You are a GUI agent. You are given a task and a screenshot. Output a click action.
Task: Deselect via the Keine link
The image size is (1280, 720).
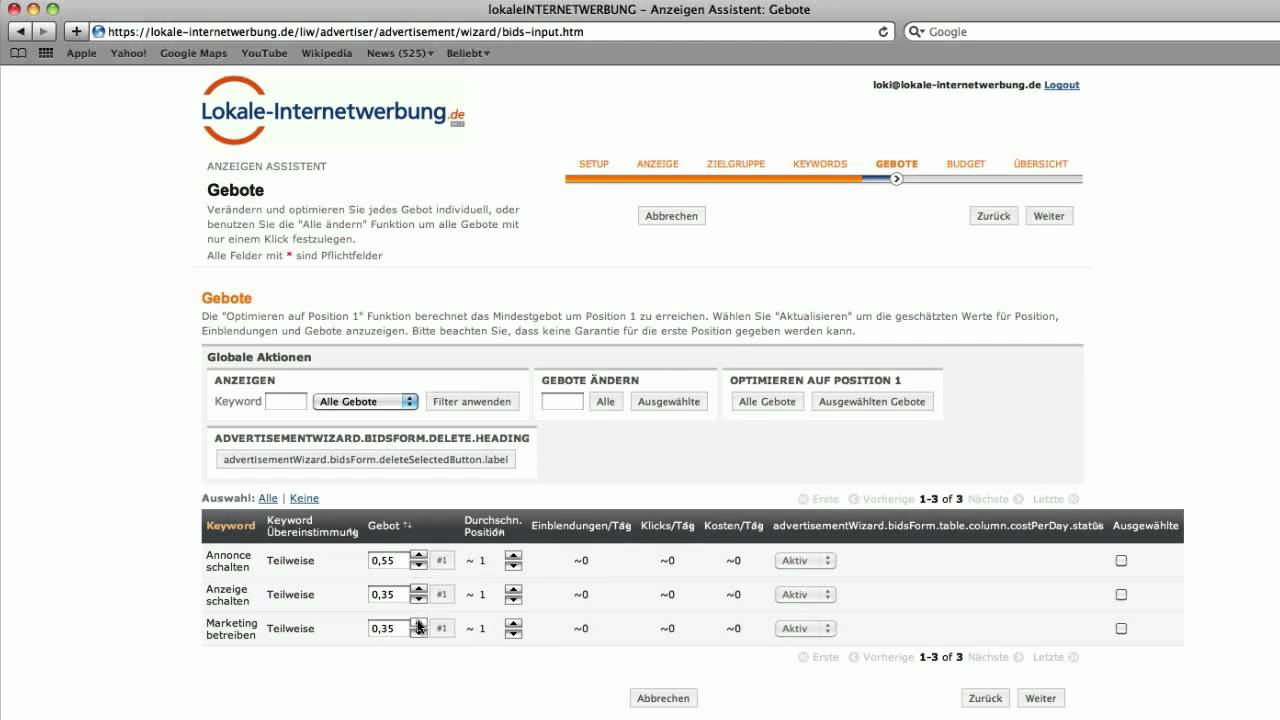point(304,498)
